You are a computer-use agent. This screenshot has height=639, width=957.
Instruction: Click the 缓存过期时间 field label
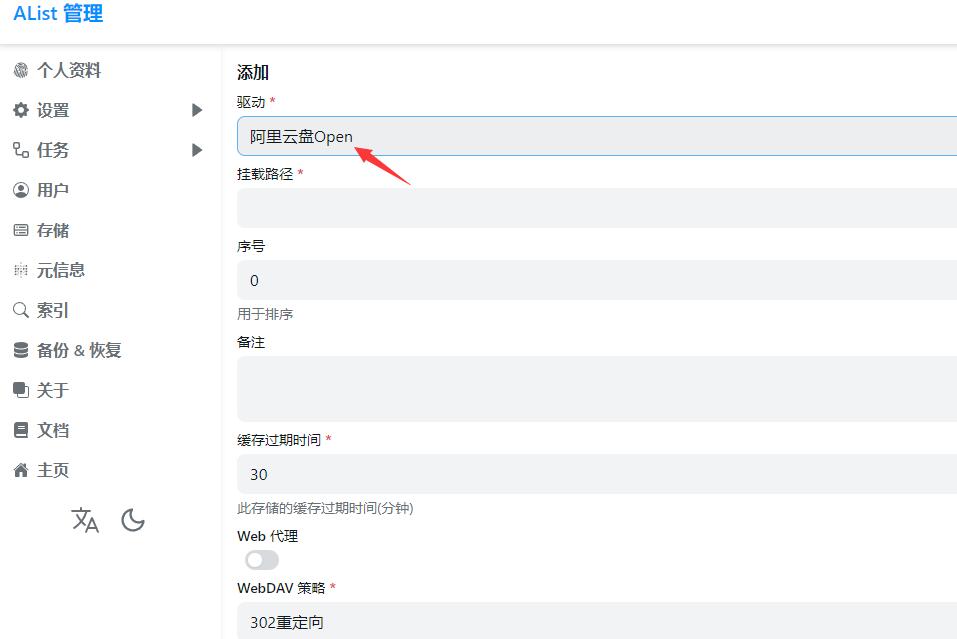279,440
